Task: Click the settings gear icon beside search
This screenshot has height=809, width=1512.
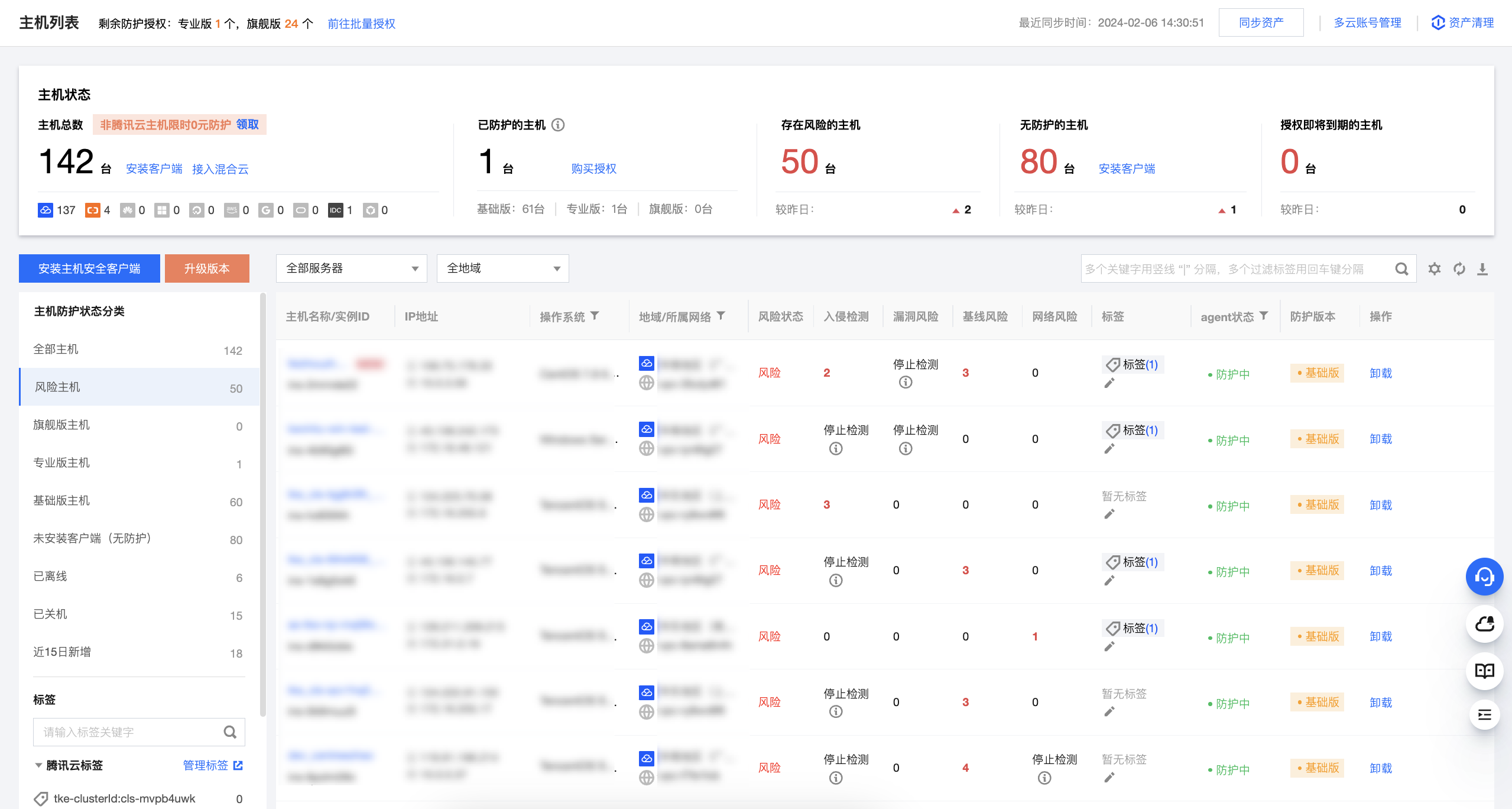Action: click(1434, 269)
